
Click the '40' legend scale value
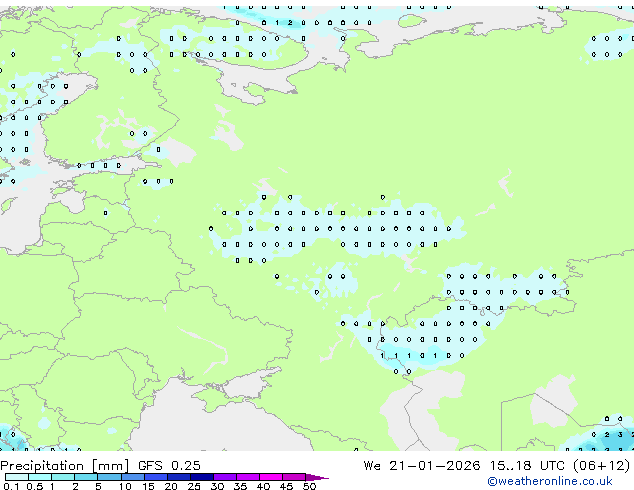tap(263, 486)
